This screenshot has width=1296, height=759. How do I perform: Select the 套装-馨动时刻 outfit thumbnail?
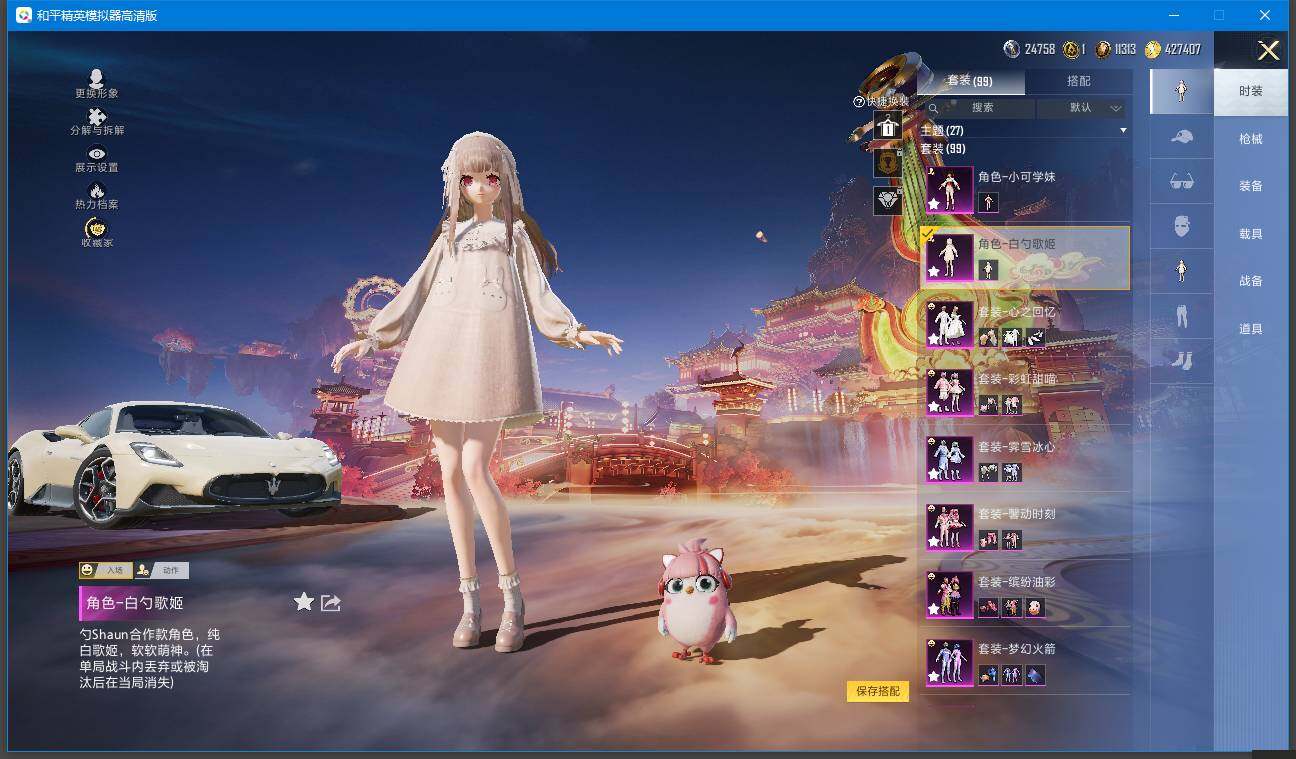pos(949,527)
